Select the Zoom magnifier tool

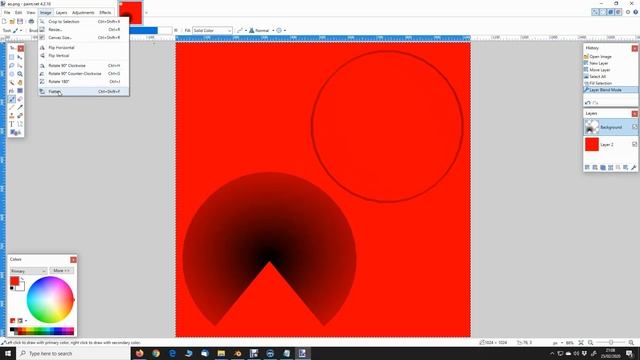pyautogui.click(x=20, y=74)
